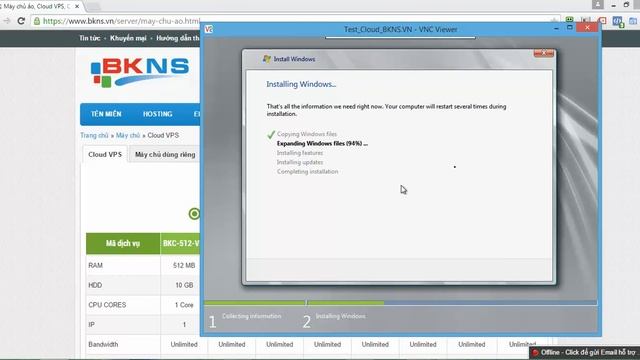Click the green face extension icon

569,20
